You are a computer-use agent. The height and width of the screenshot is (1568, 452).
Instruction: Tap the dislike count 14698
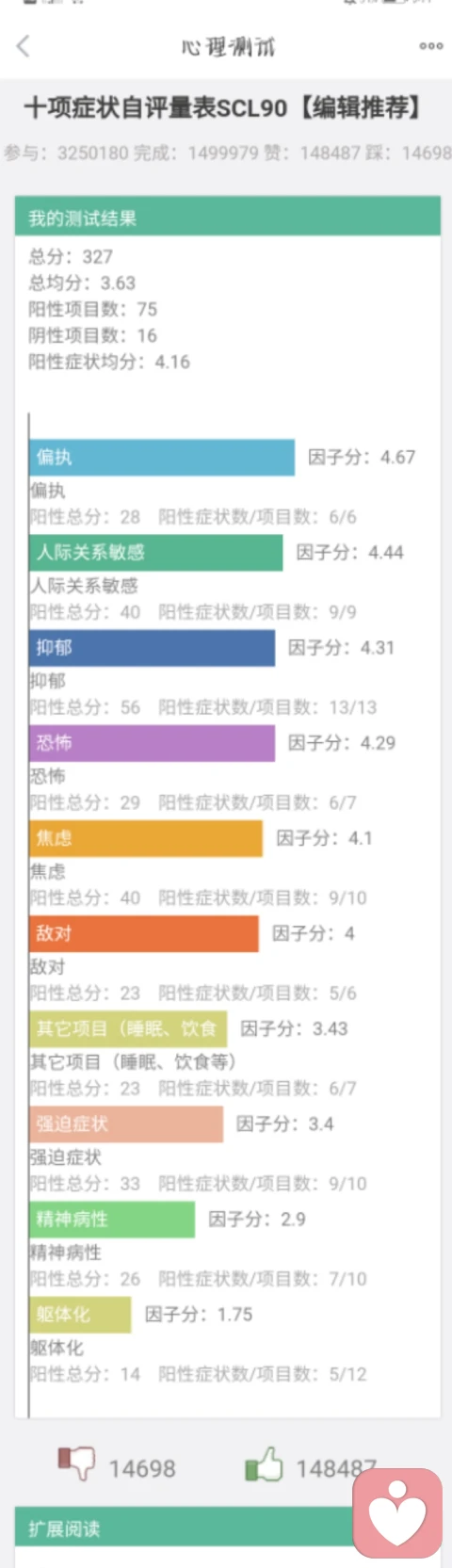pyautogui.click(x=142, y=1468)
